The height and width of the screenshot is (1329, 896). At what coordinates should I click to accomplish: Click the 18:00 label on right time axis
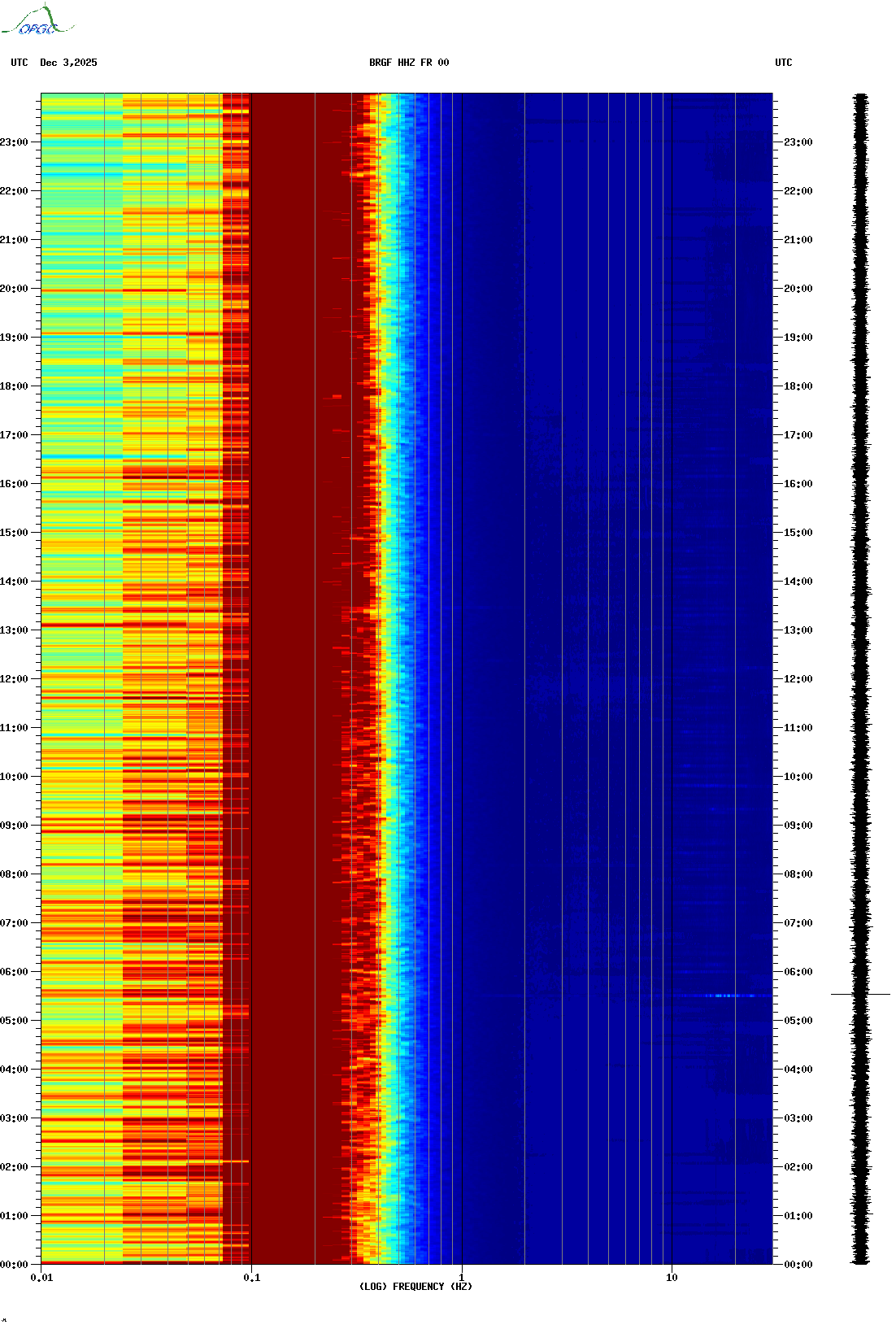(x=798, y=386)
